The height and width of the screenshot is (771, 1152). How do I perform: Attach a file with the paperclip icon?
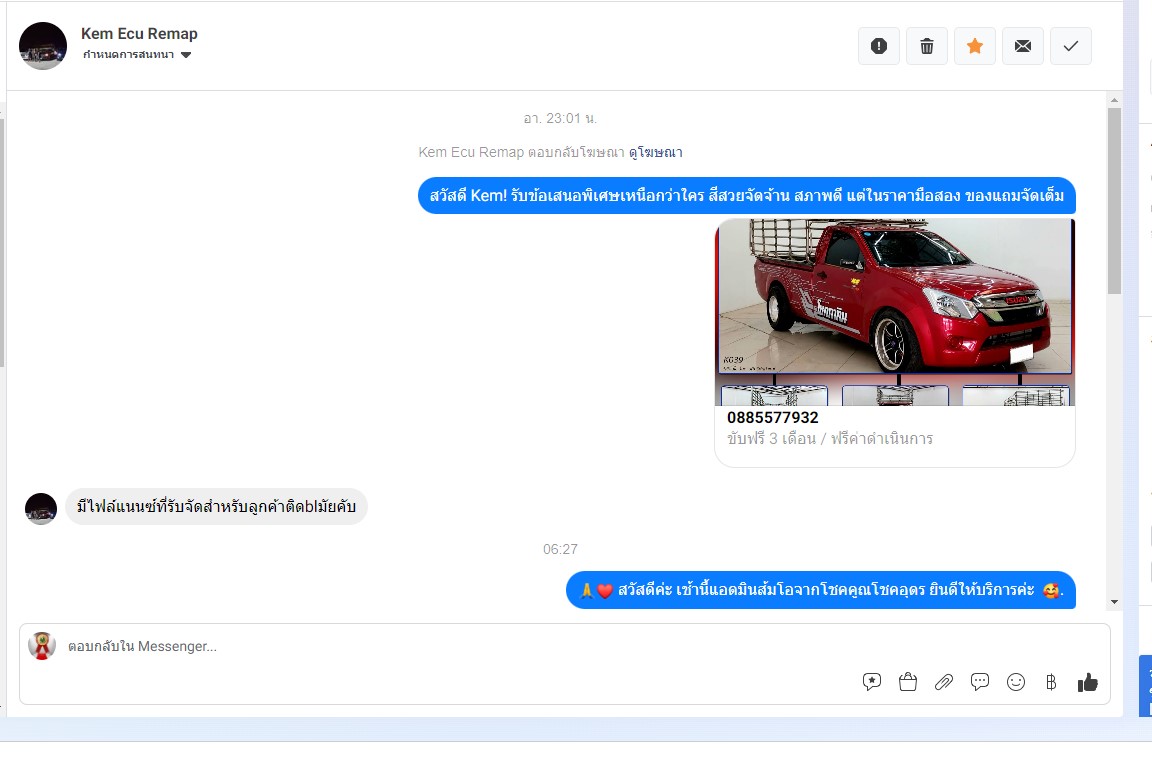944,682
